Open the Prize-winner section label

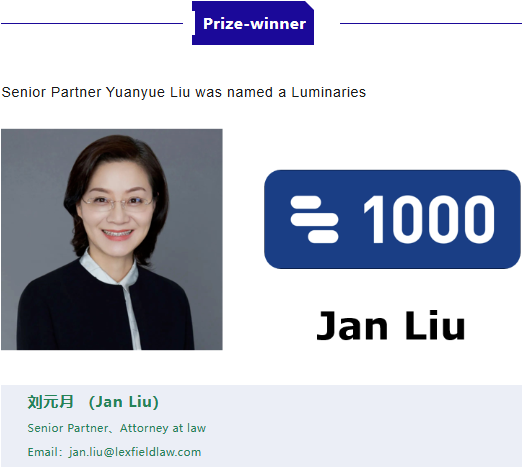253,23
